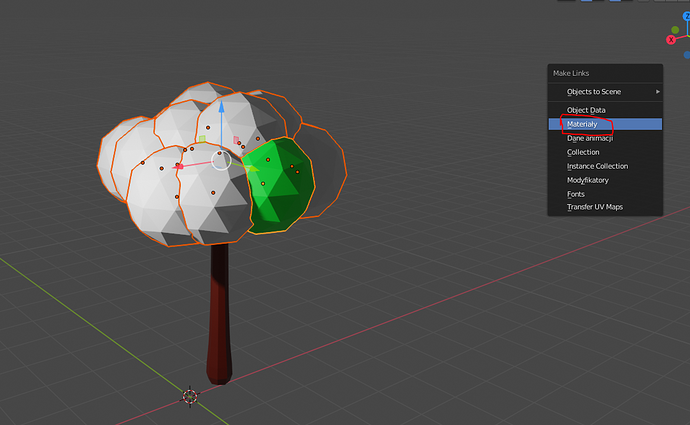690x425 pixels.
Task: Select the brown tree trunk object
Action: click(x=219, y=315)
